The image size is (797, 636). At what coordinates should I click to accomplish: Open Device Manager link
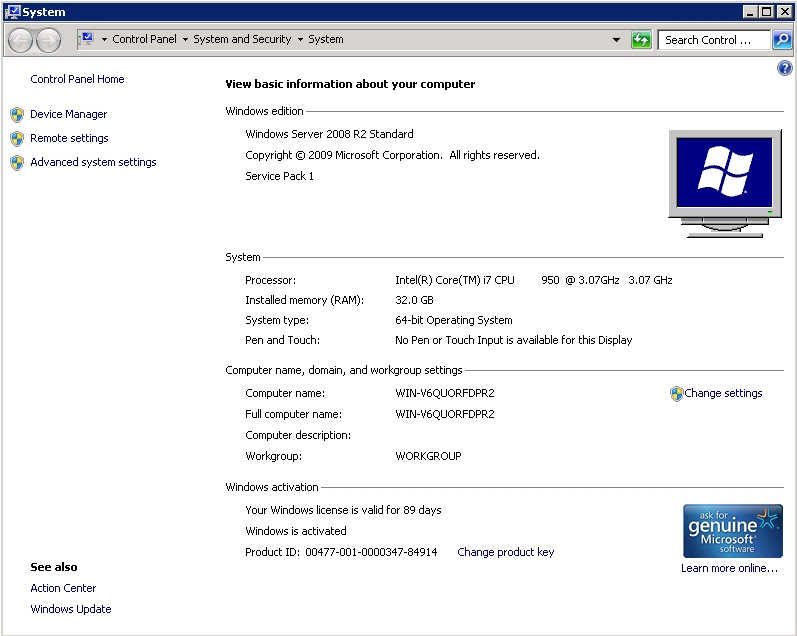coord(69,114)
